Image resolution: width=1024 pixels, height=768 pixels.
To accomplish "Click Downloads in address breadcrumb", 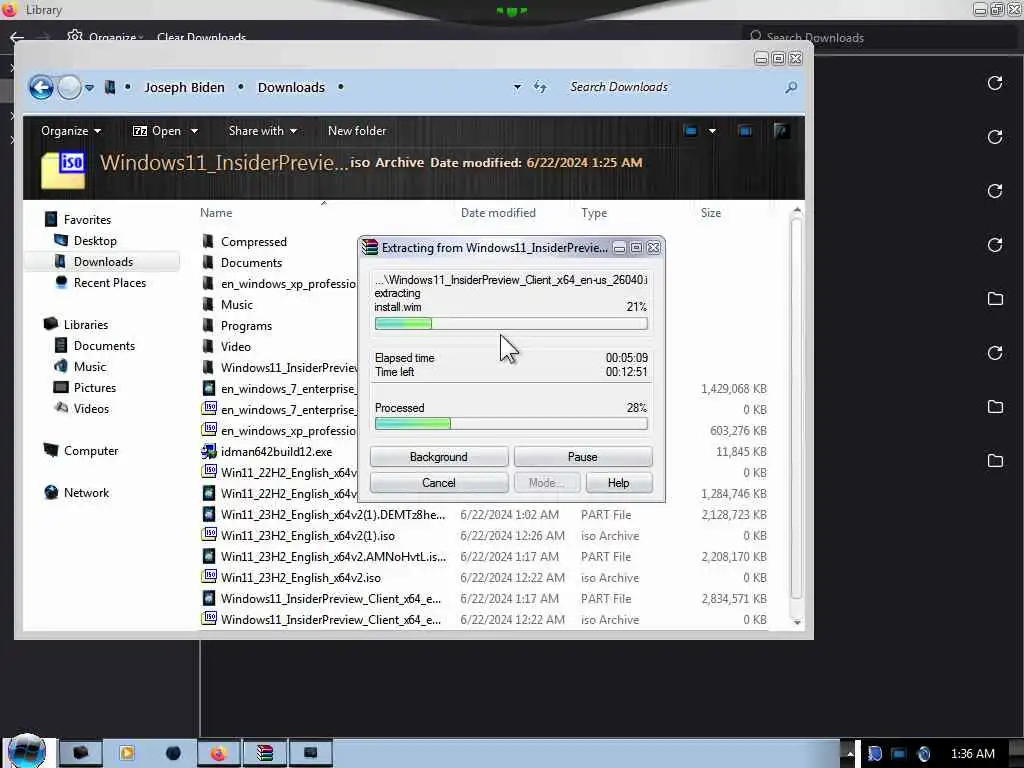I will point(291,88).
